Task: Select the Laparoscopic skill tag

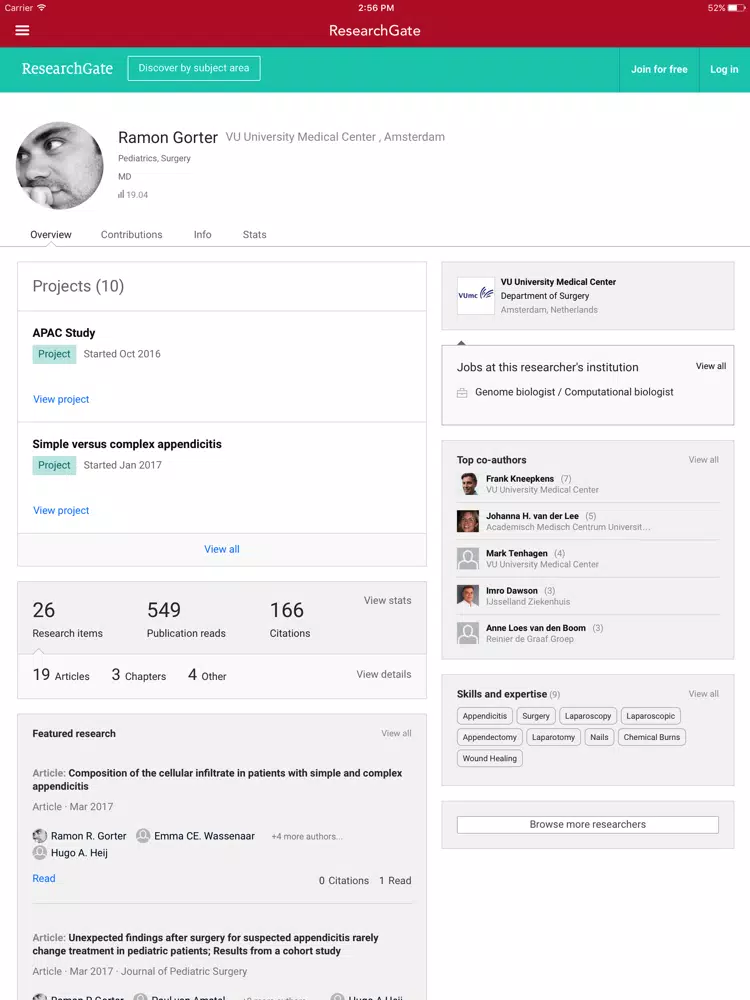Action: point(651,716)
